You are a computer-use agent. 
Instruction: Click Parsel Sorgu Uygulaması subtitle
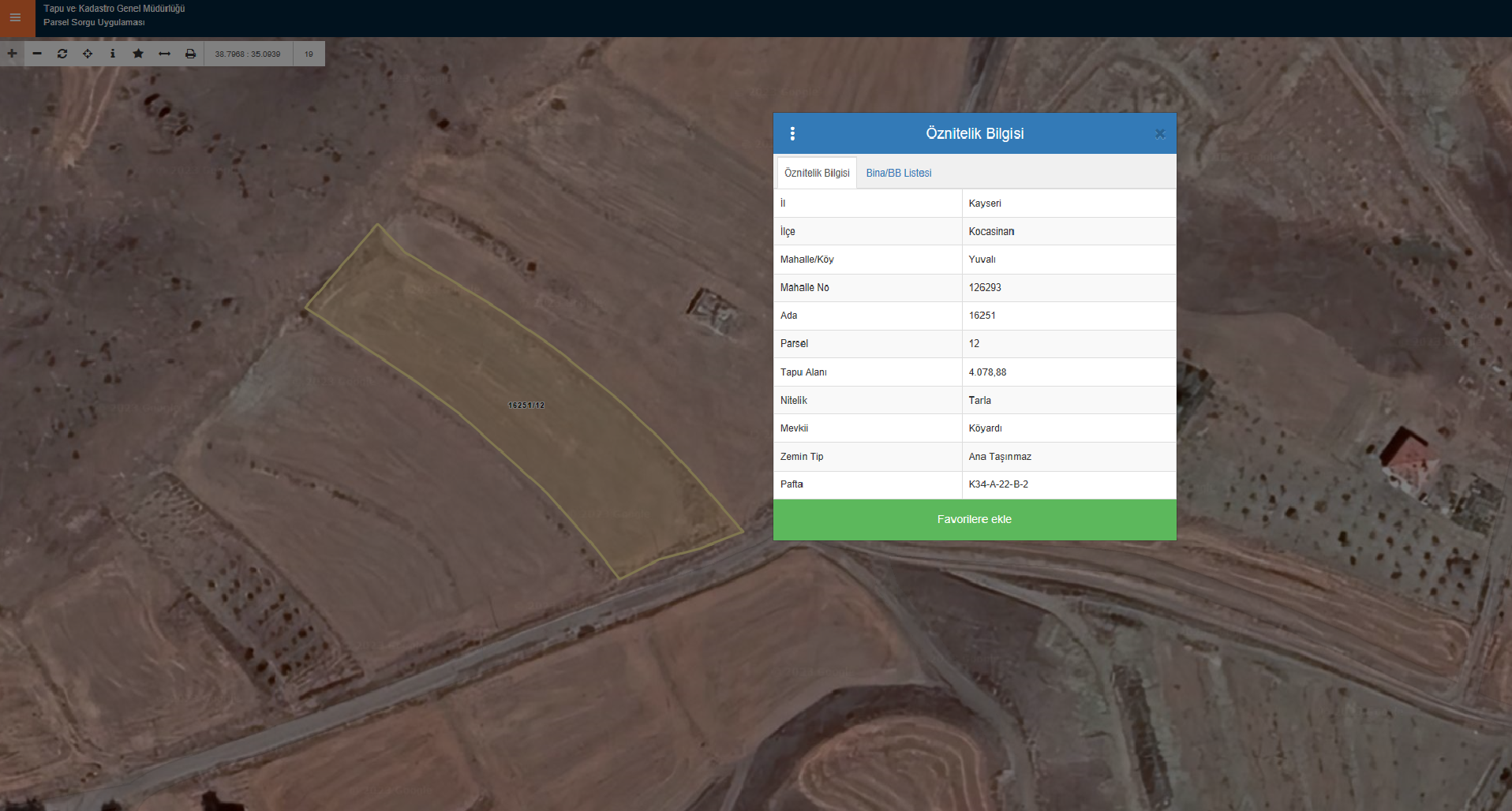(x=94, y=22)
